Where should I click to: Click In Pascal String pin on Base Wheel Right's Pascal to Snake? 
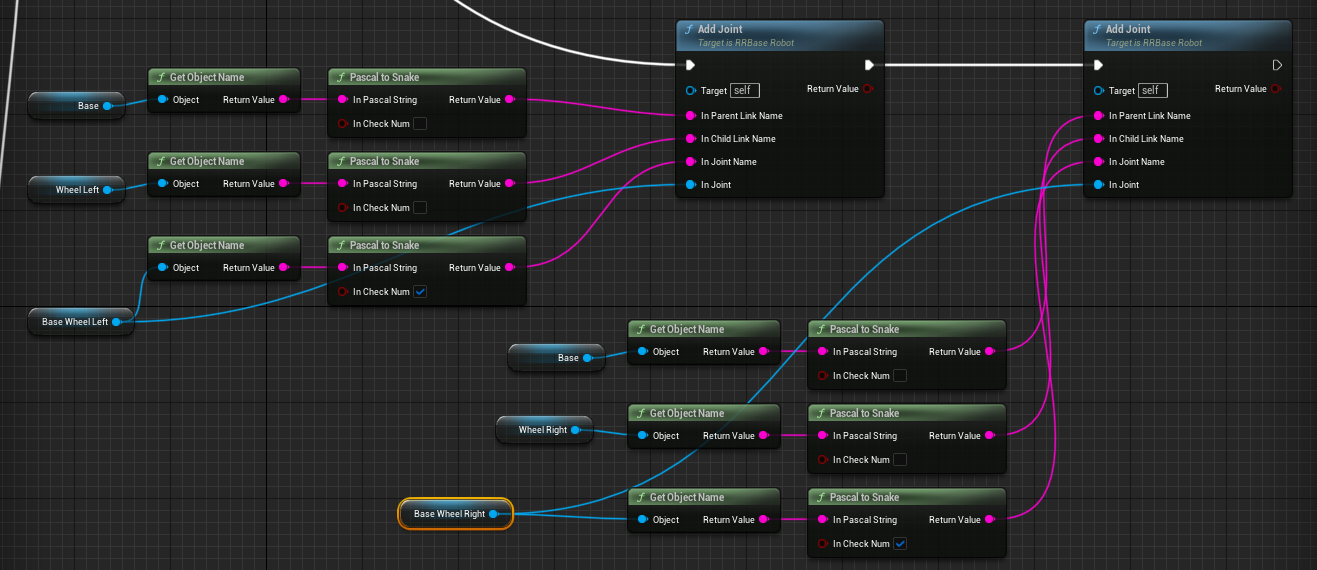(x=822, y=520)
